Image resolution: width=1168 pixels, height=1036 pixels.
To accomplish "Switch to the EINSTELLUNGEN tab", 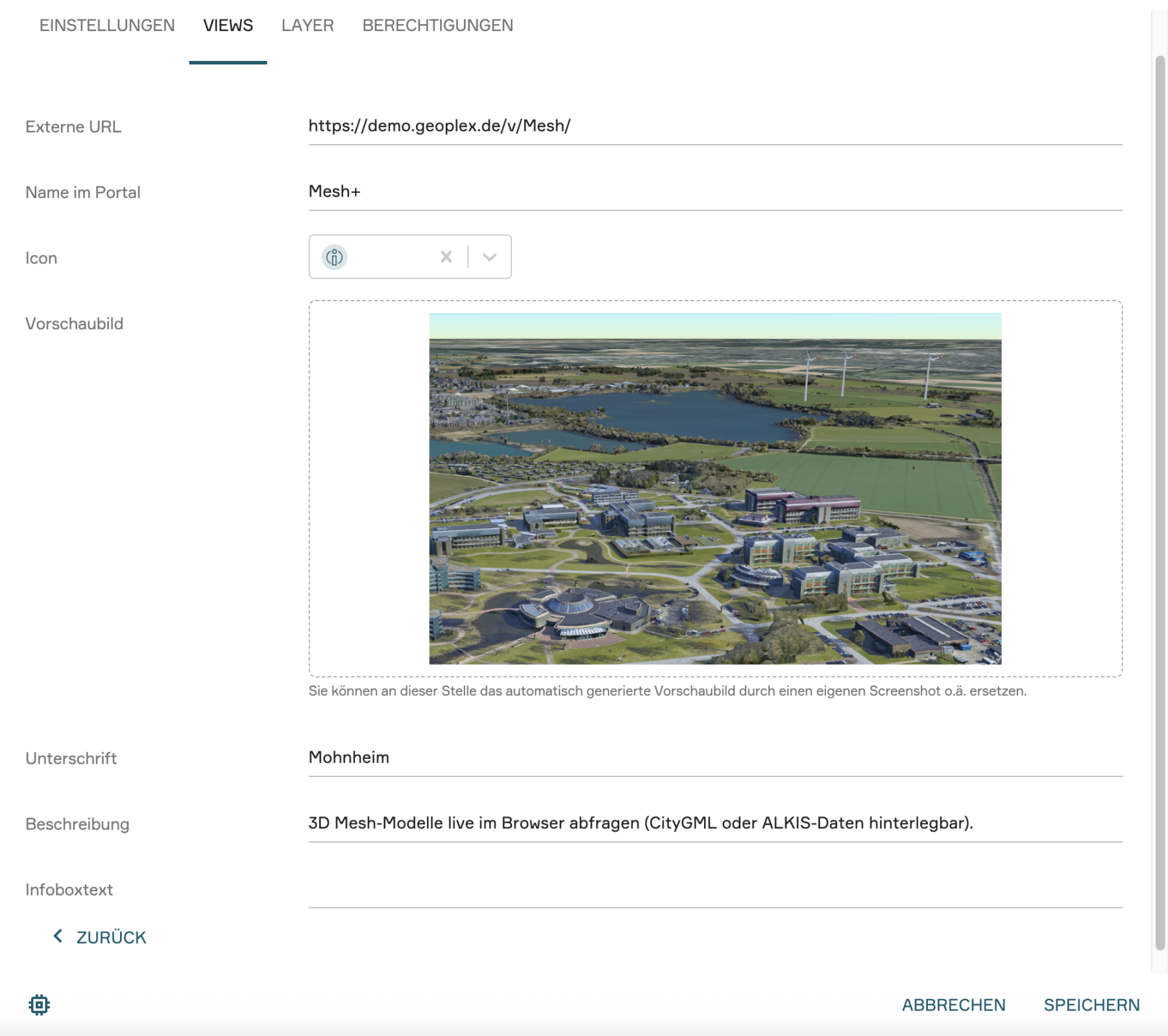I will pyautogui.click(x=107, y=25).
